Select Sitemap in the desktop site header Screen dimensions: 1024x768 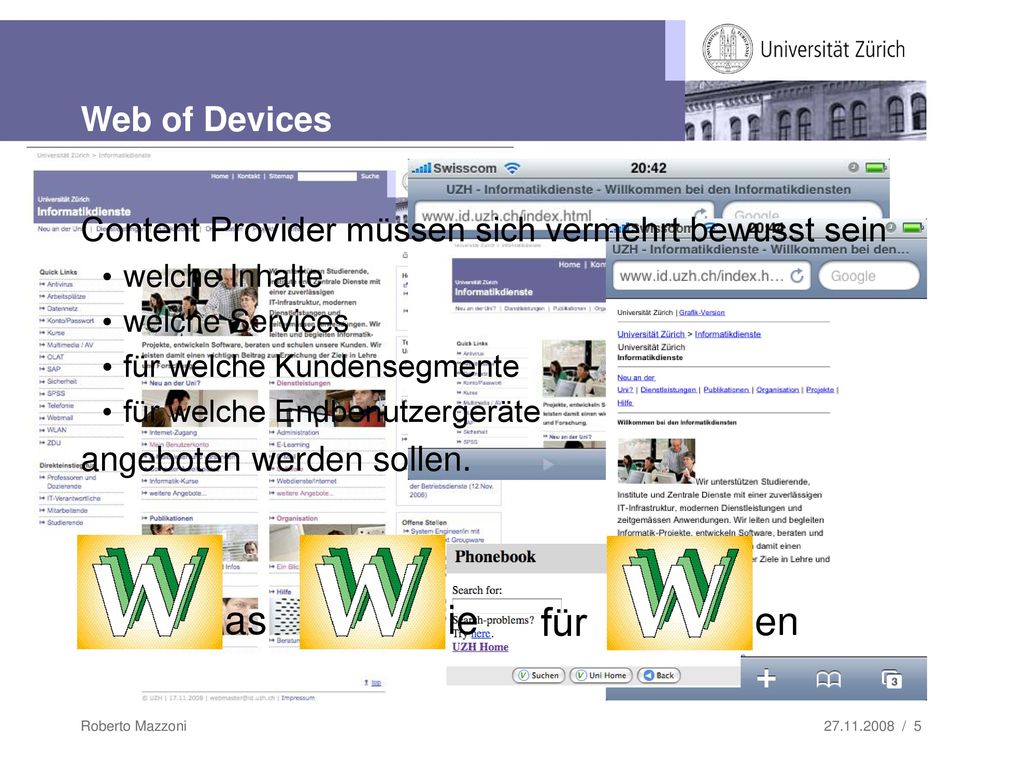[281, 176]
